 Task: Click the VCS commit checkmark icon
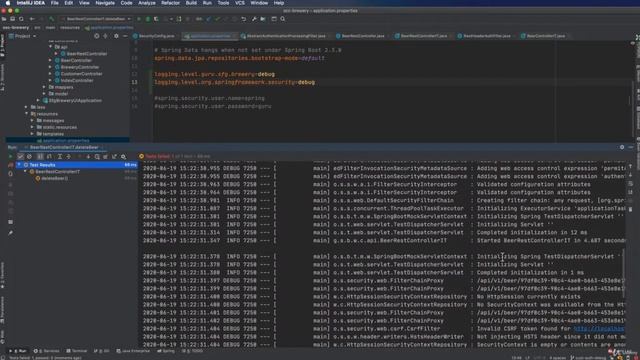click(x=217, y=19)
